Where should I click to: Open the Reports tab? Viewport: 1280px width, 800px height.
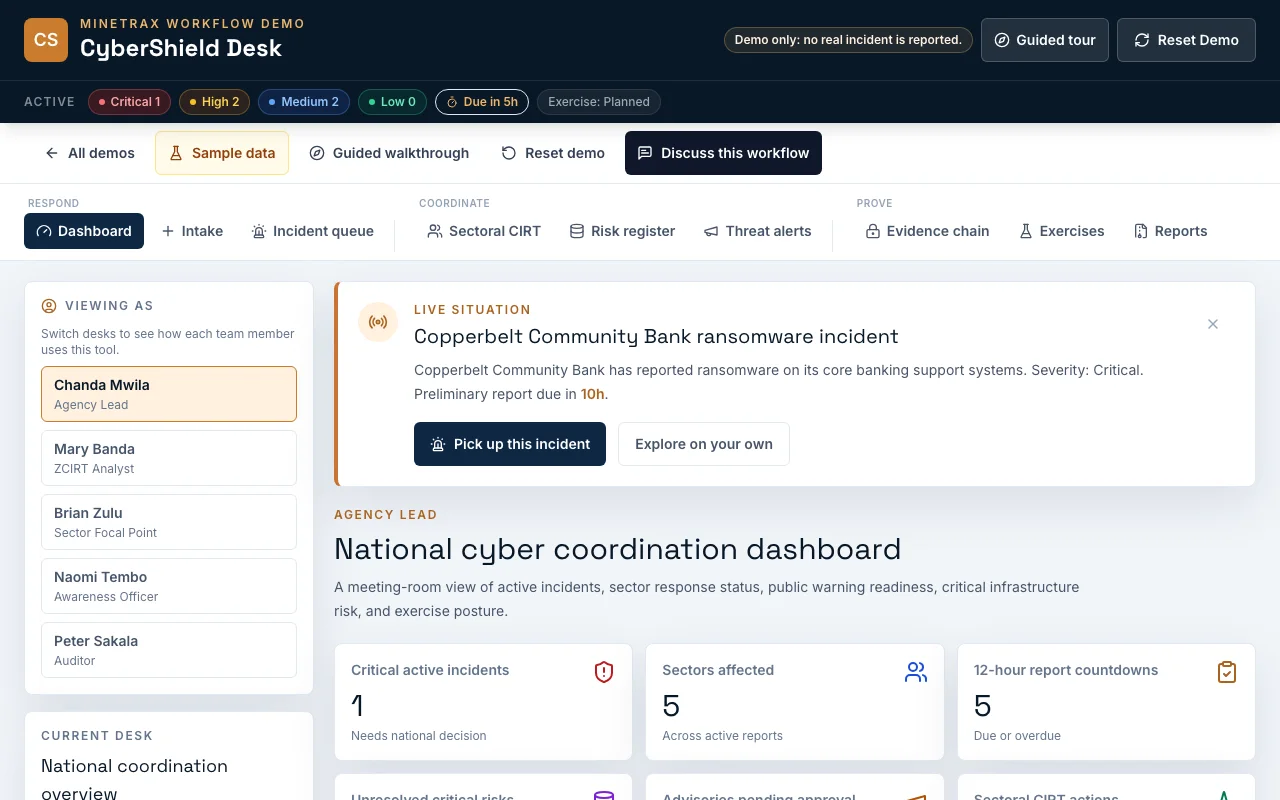(1171, 231)
